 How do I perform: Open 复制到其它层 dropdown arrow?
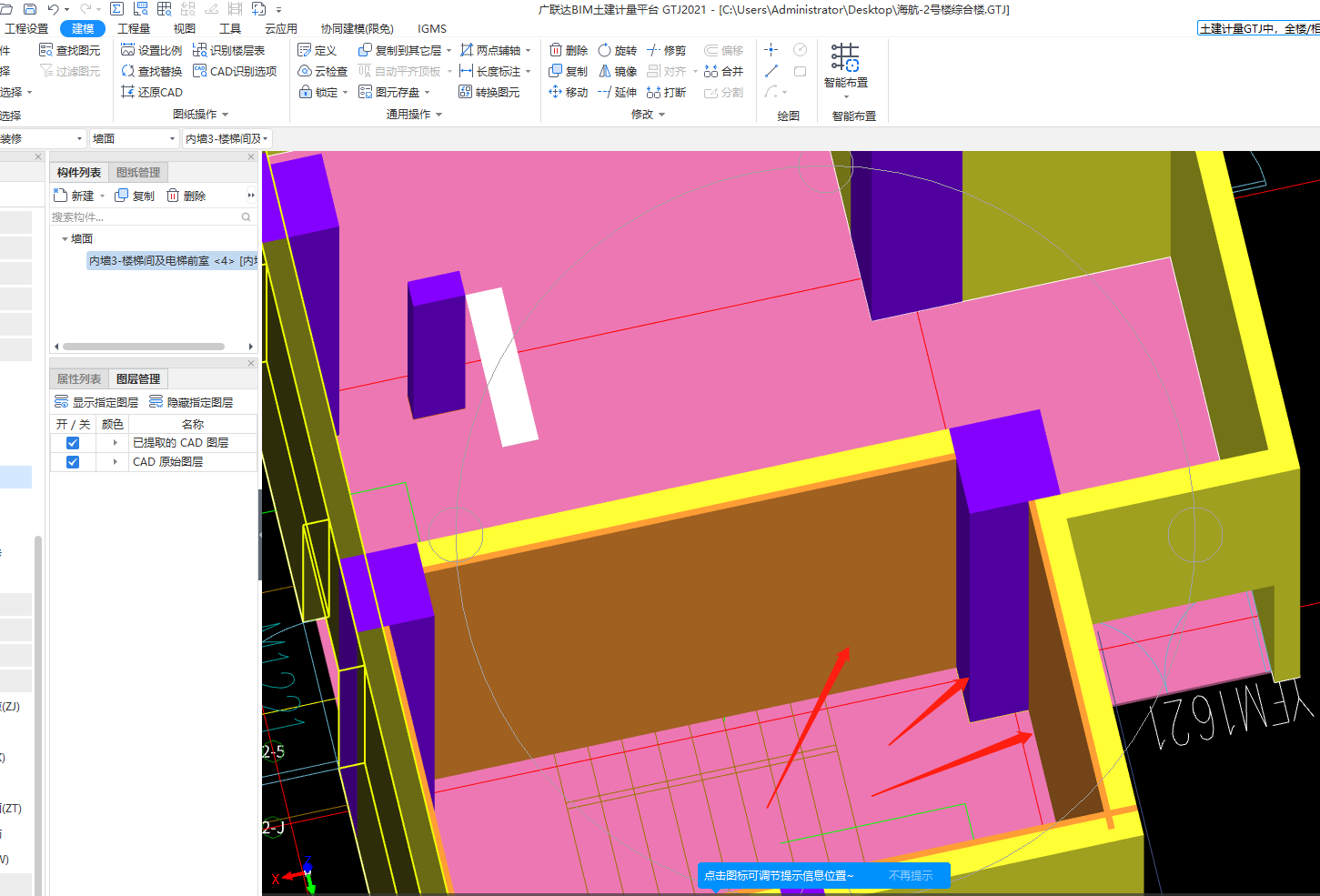click(449, 50)
